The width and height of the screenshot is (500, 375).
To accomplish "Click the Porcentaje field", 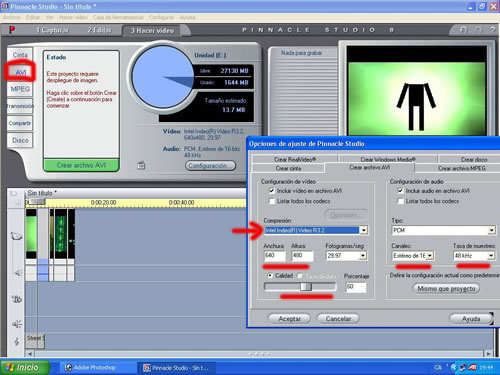I will (356, 287).
